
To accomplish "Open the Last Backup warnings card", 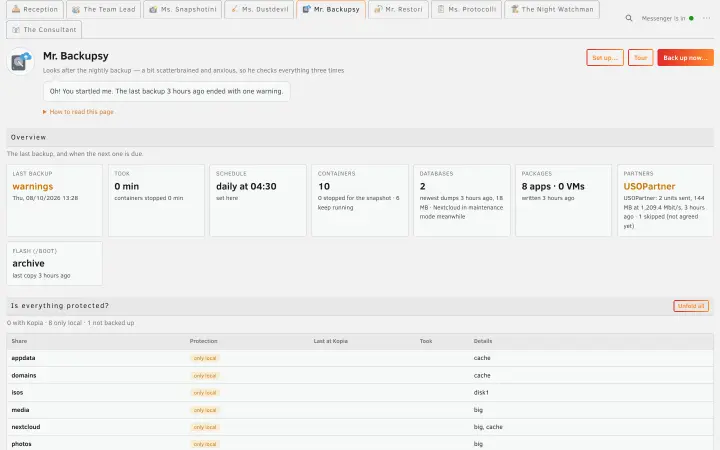I will [55, 200].
